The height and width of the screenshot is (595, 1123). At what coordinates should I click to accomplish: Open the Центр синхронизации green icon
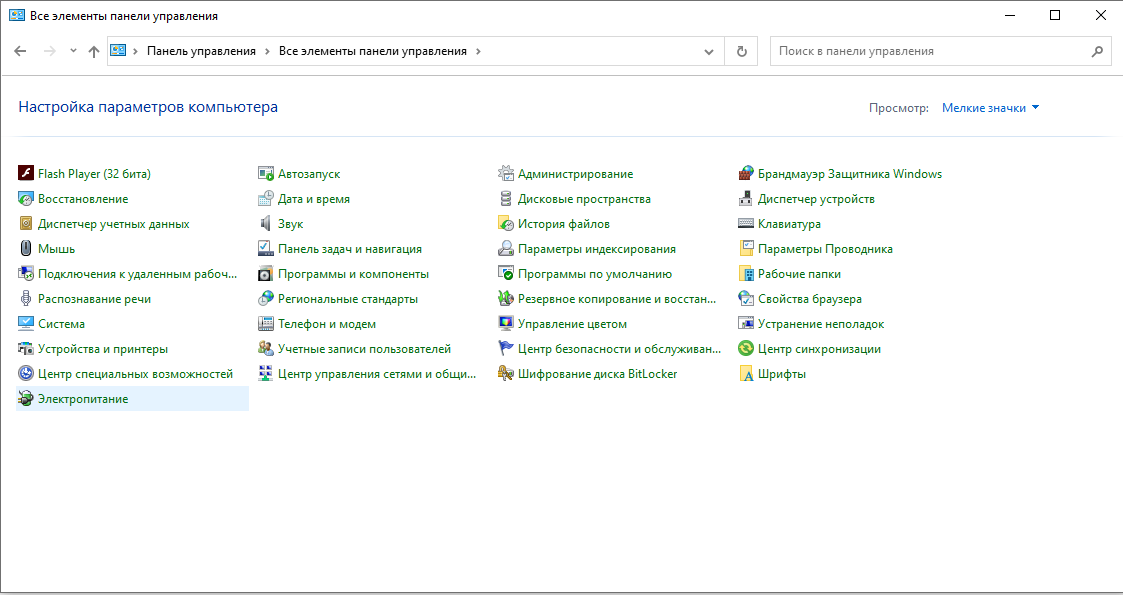click(x=746, y=349)
